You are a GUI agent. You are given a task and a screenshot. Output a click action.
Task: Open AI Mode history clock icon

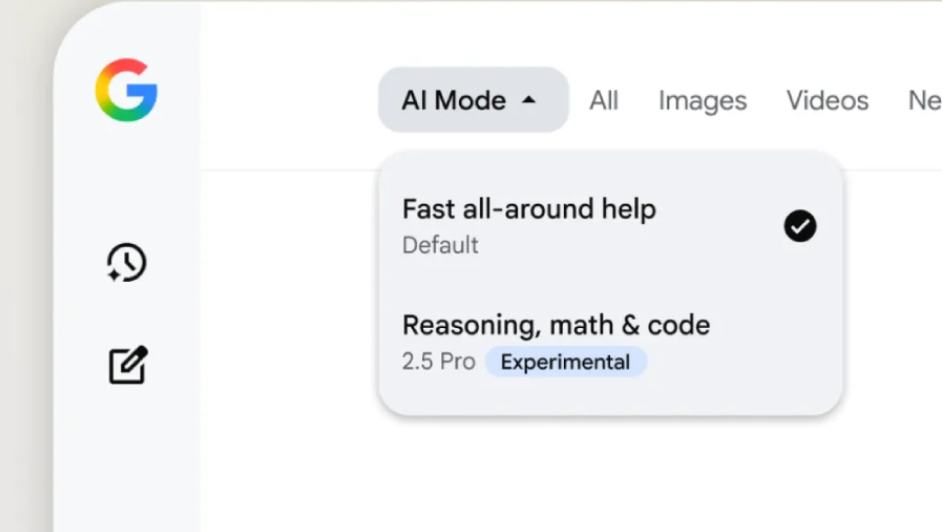tap(127, 263)
